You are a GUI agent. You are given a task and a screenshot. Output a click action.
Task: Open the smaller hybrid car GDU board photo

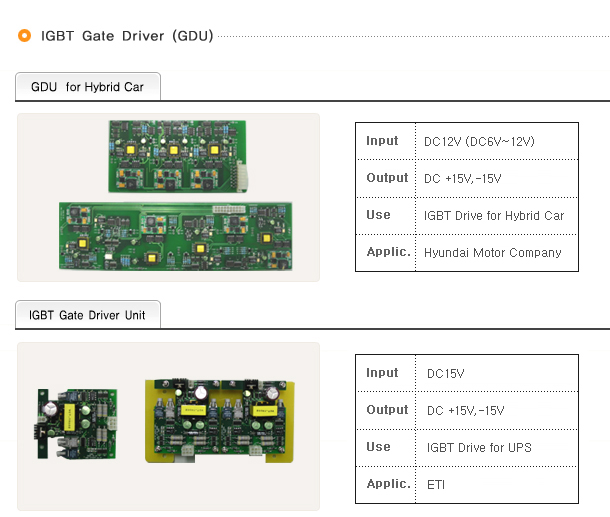click(178, 156)
